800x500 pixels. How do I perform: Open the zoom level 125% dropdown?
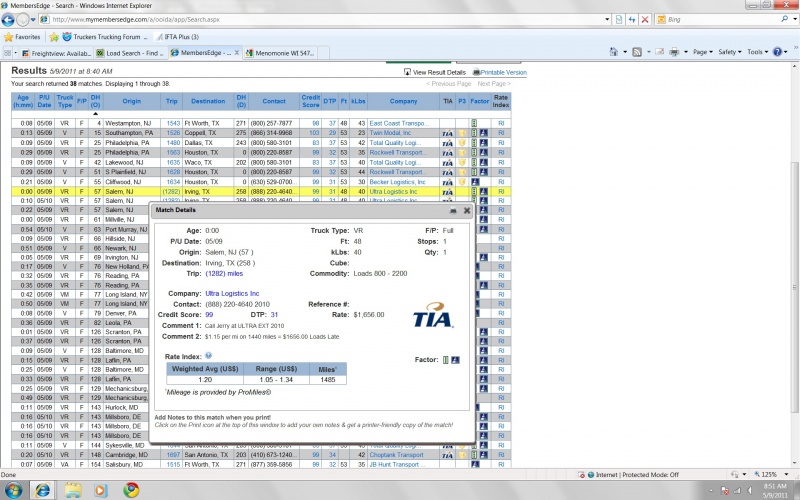click(x=787, y=474)
